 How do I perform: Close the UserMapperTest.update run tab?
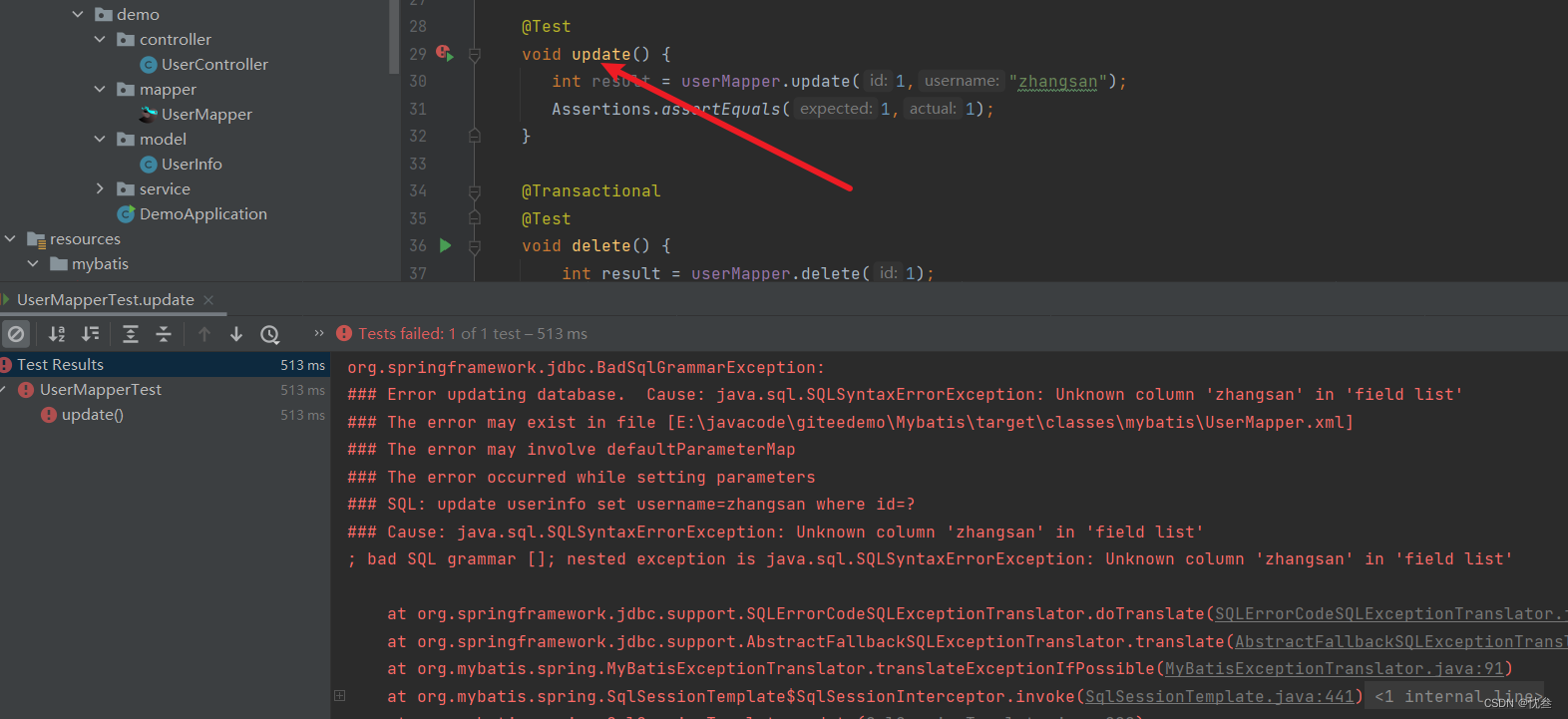[x=208, y=300]
